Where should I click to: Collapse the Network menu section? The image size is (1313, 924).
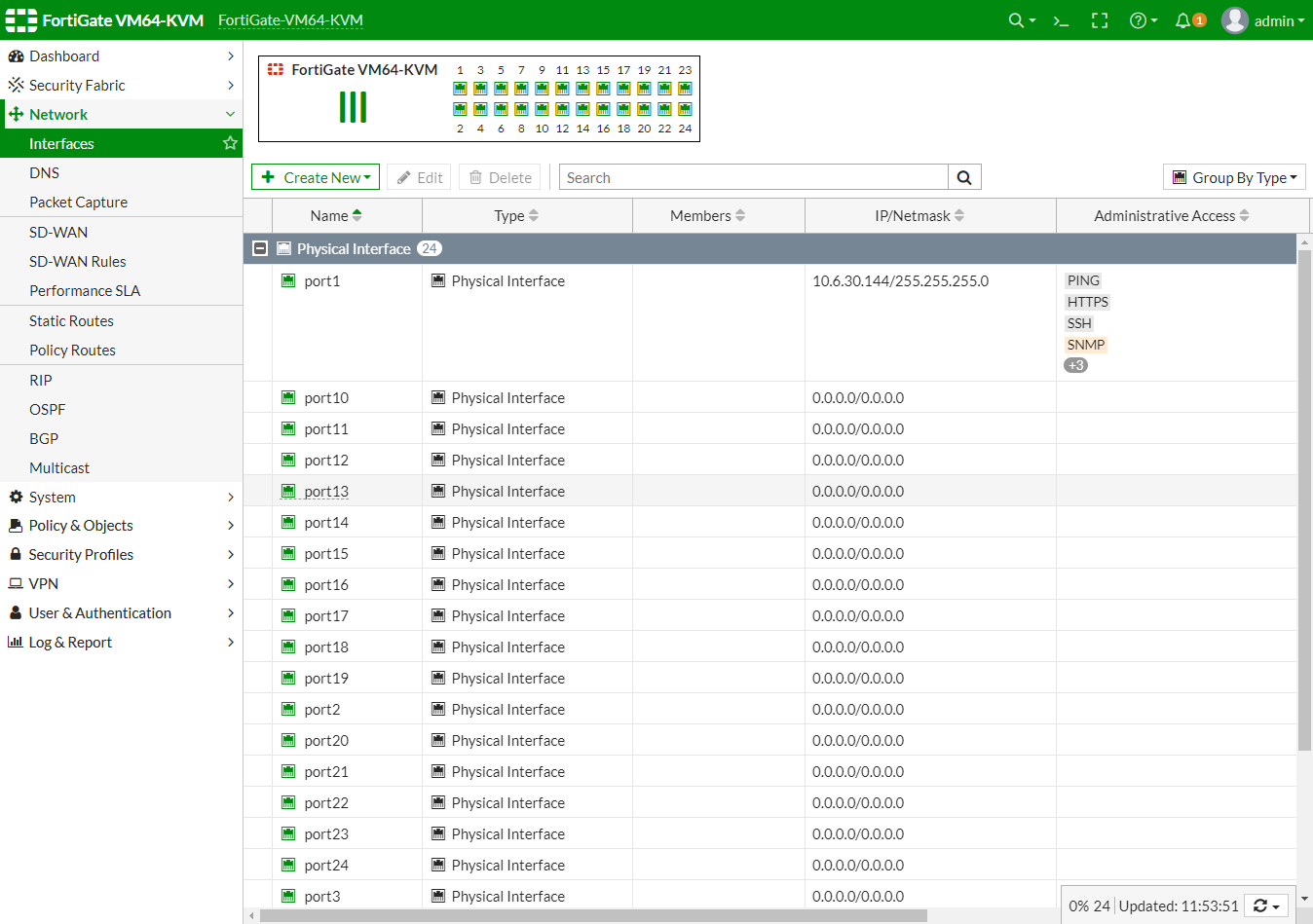[x=121, y=115]
